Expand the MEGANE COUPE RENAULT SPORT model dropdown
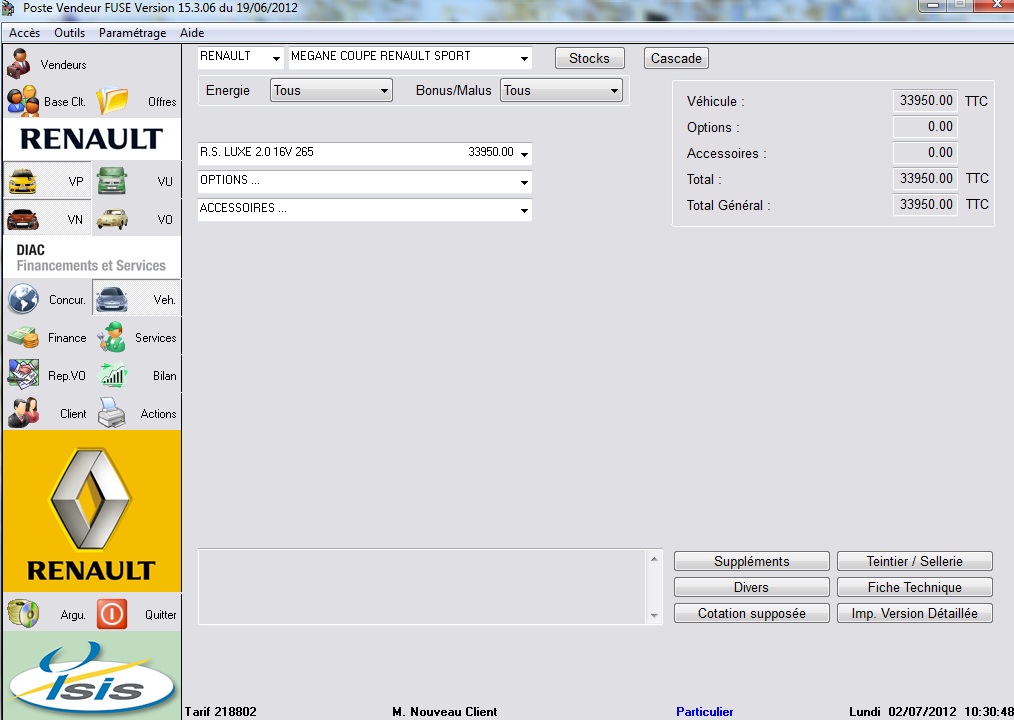Screen dimensions: 1014x720 point(524,58)
